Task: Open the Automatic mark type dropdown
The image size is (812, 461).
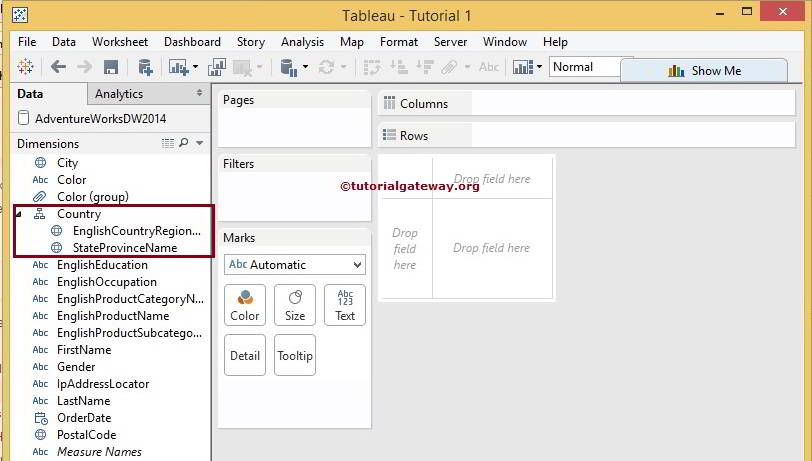Action: pyautogui.click(x=295, y=265)
